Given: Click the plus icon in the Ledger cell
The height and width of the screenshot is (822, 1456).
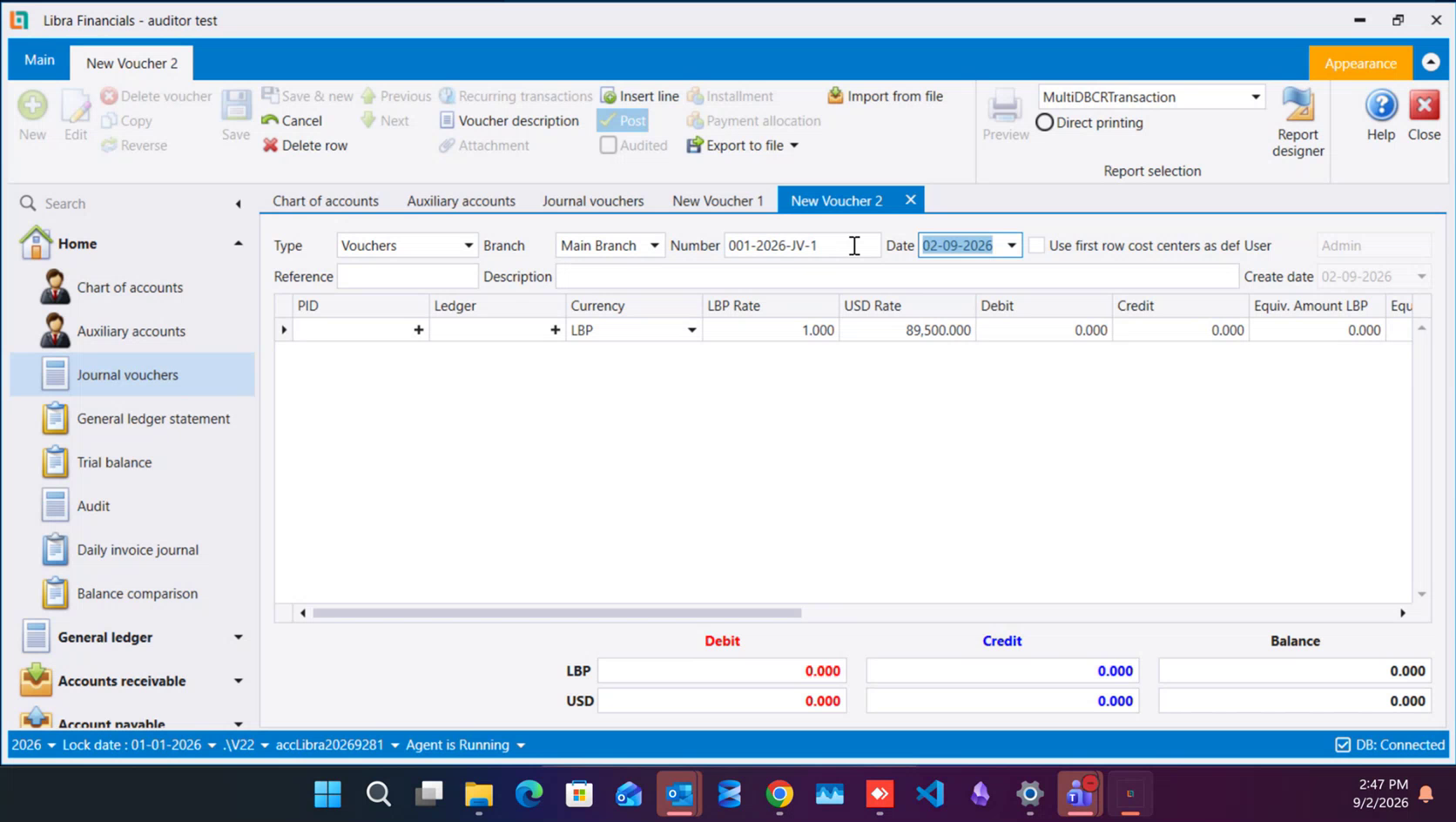Looking at the screenshot, I should (556, 330).
